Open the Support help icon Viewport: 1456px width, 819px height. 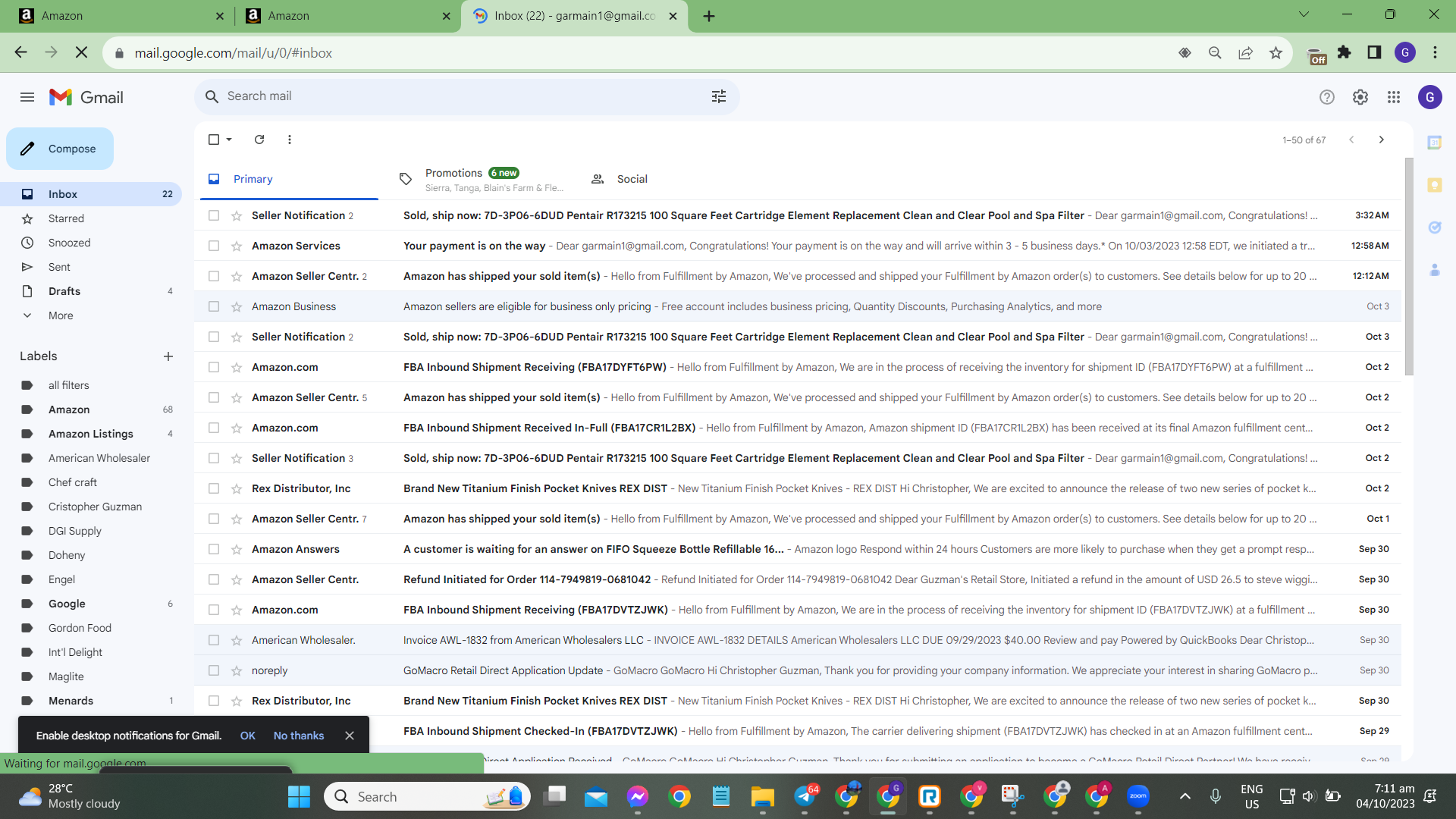1327,97
